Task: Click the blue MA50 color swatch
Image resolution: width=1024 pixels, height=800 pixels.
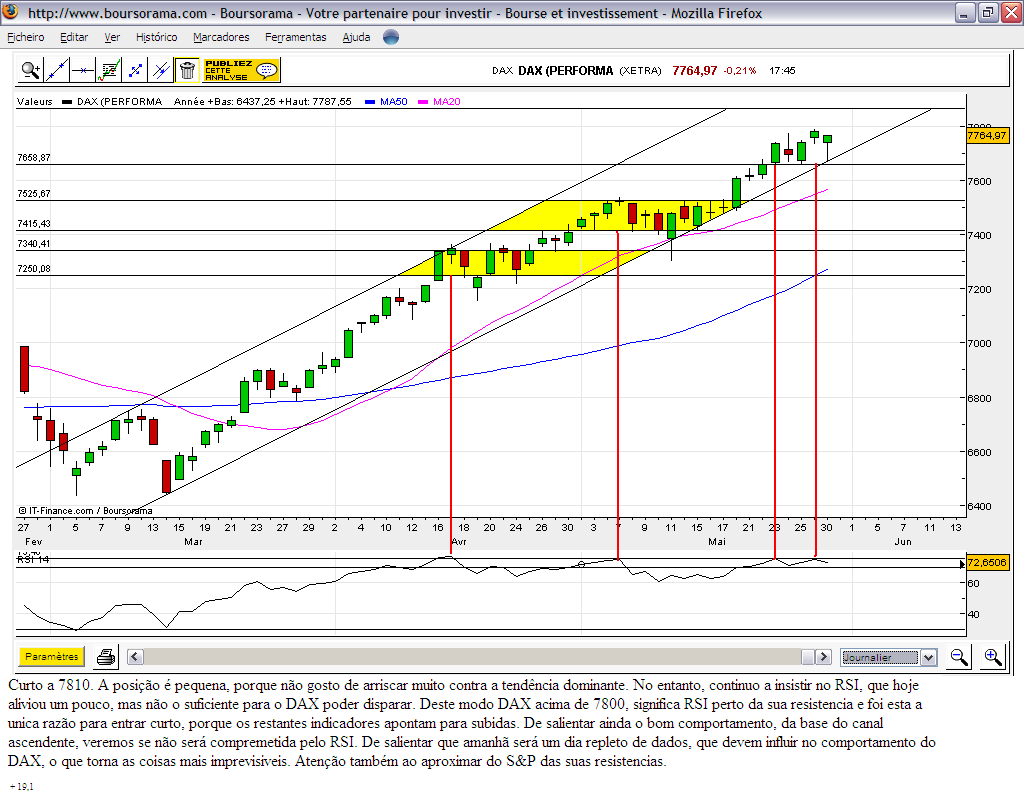Action: 370,102
